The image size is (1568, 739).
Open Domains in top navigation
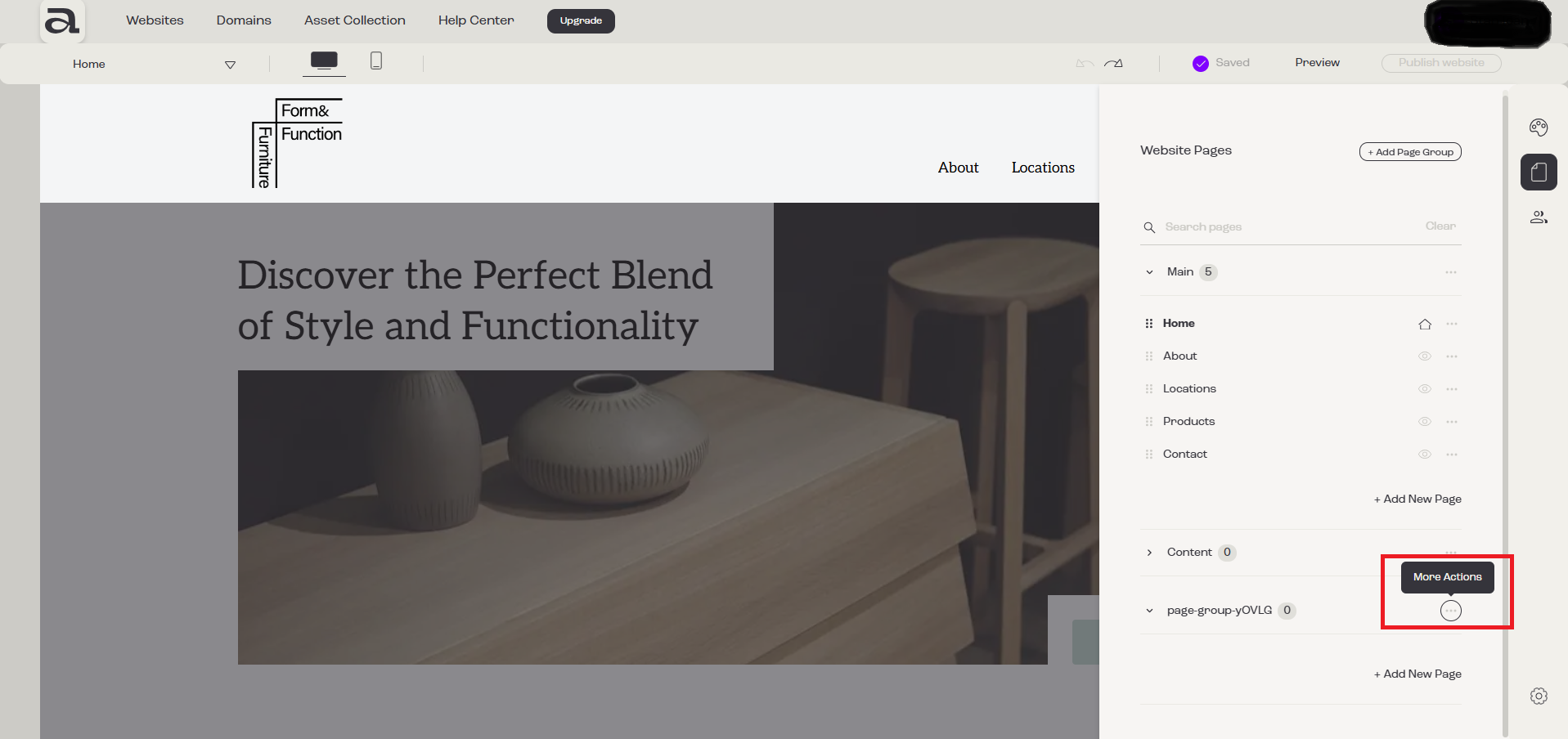pos(244,20)
